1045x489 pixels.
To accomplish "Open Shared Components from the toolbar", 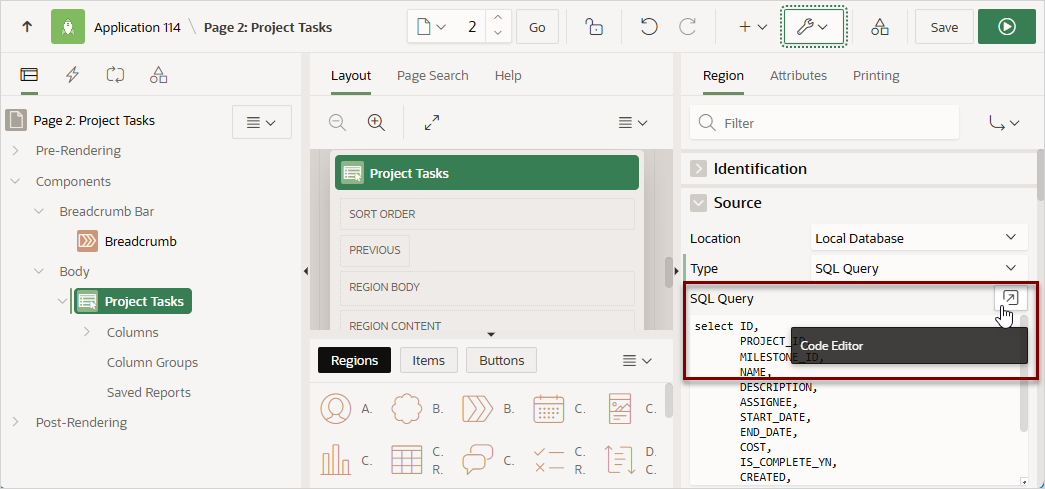I will point(880,27).
